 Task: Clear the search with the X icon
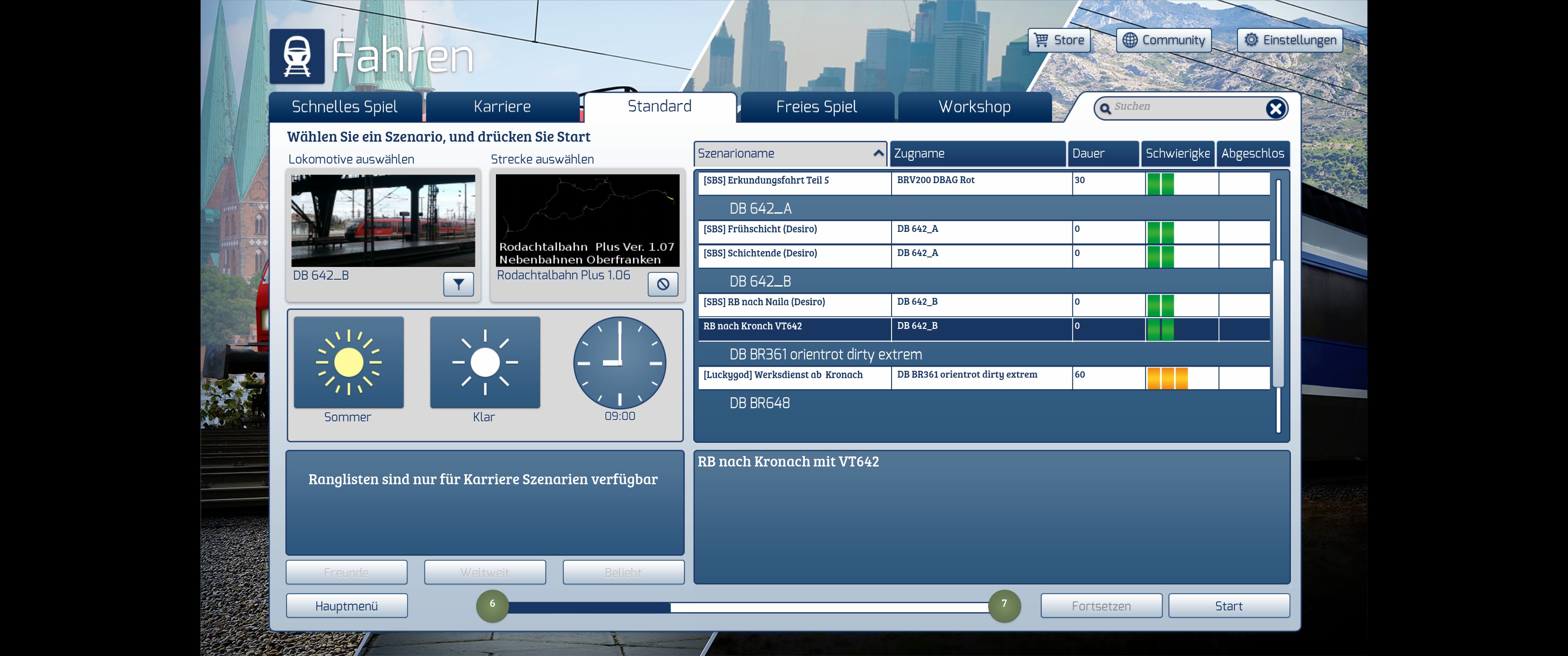click(x=1275, y=109)
